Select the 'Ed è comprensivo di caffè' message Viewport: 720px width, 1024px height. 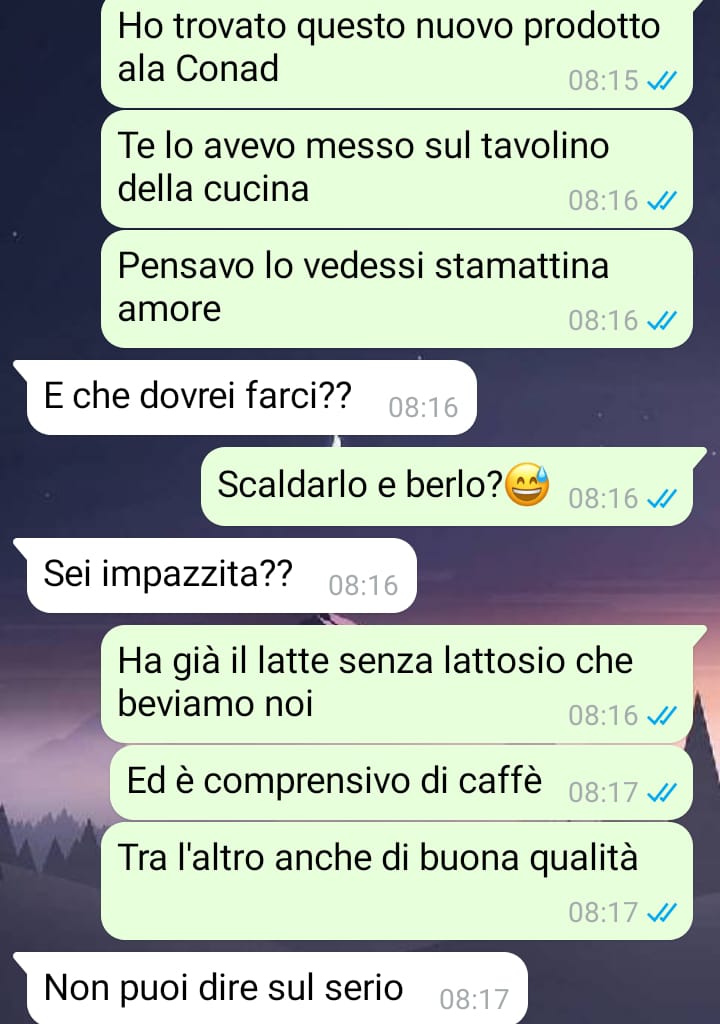(x=401, y=782)
